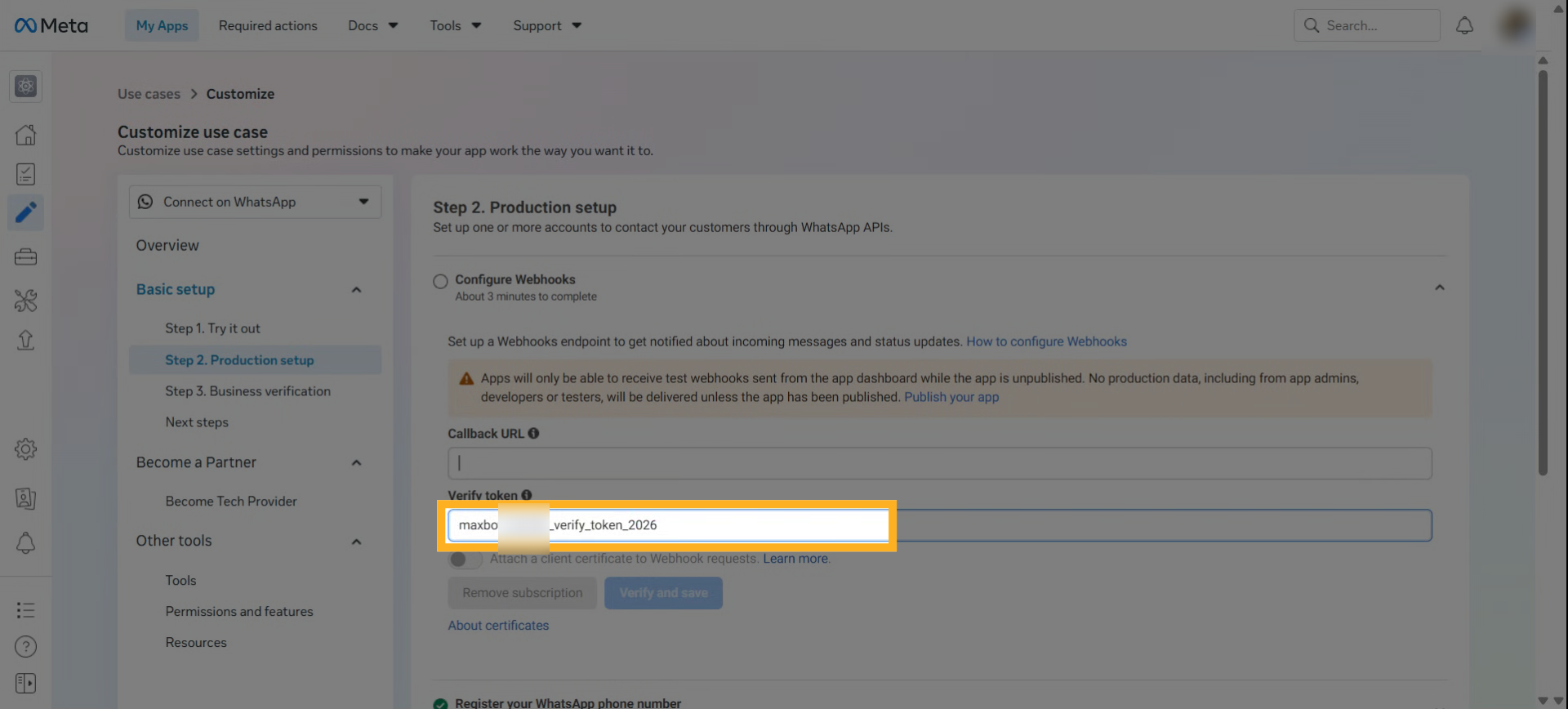
Task: Open the Connect on WhatsApp dropdown
Action: pyautogui.click(x=255, y=202)
